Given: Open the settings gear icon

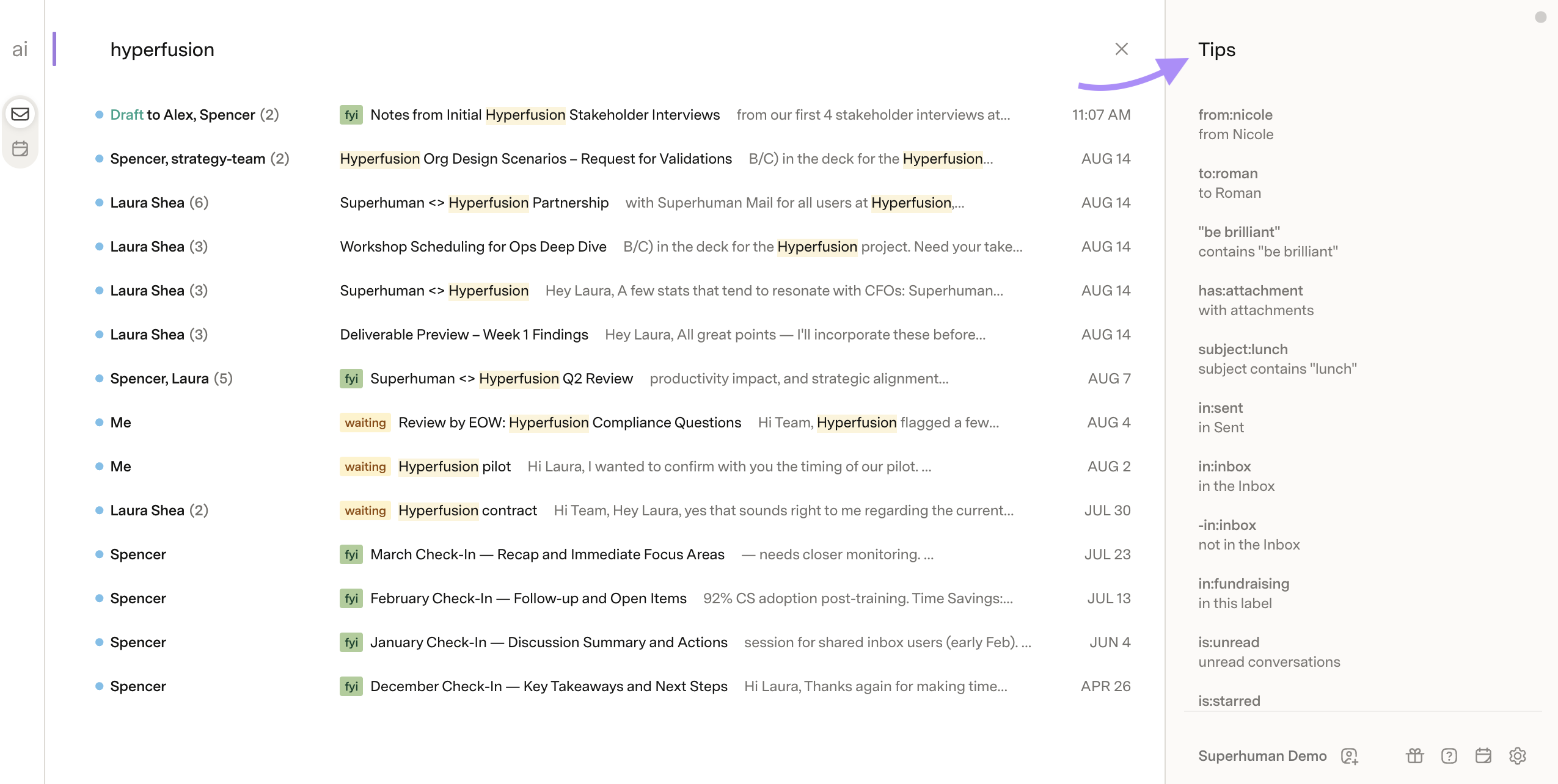Looking at the screenshot, I should click(1518, 756).
